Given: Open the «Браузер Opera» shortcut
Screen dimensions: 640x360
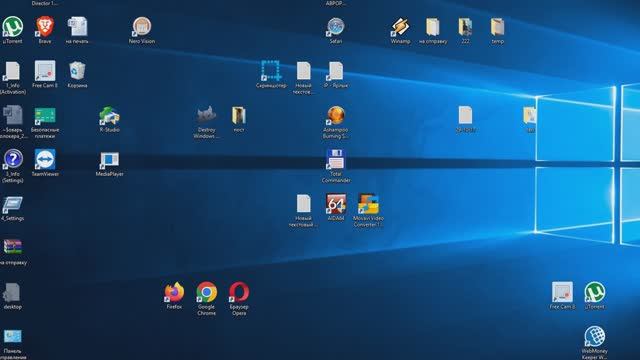Looking at the screenshot, I should (x=239, y=292).
